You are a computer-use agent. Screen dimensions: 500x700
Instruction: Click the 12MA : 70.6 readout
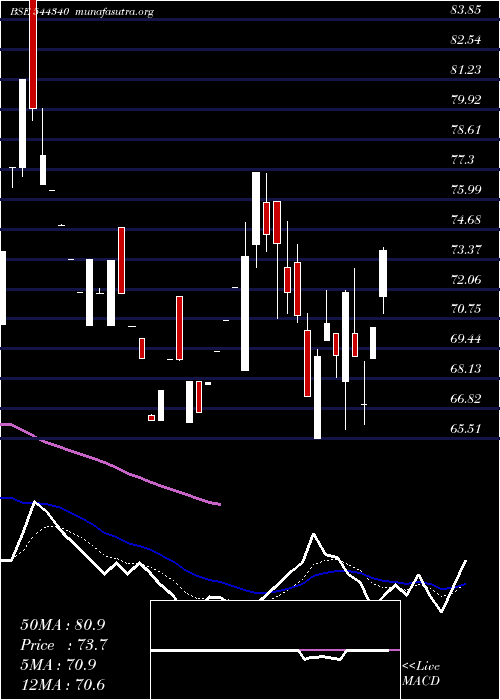[62, 685]
